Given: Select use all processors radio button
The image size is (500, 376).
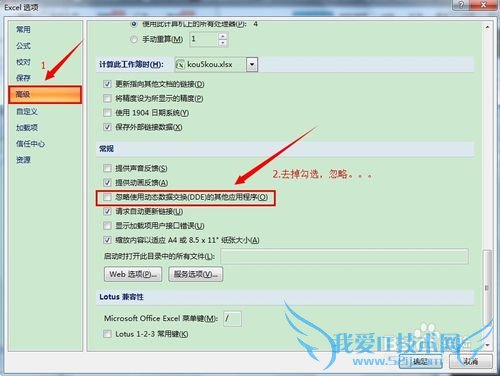Looking at the screenshot, I should coord(134,24).
